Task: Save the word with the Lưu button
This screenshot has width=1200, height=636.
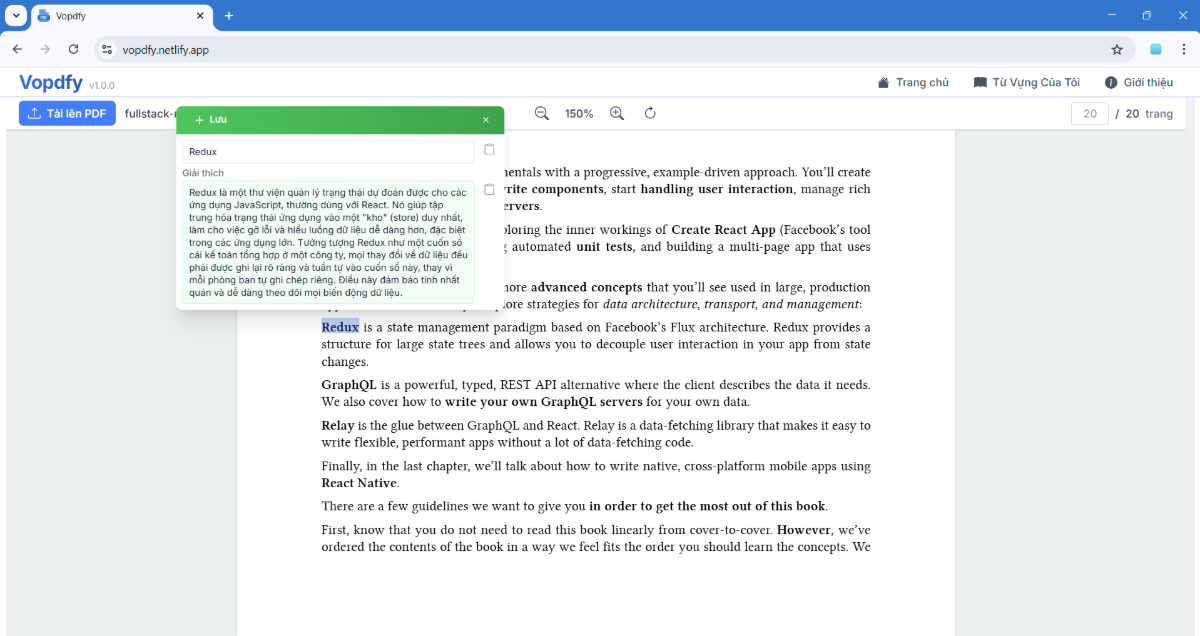Action: 210,119
